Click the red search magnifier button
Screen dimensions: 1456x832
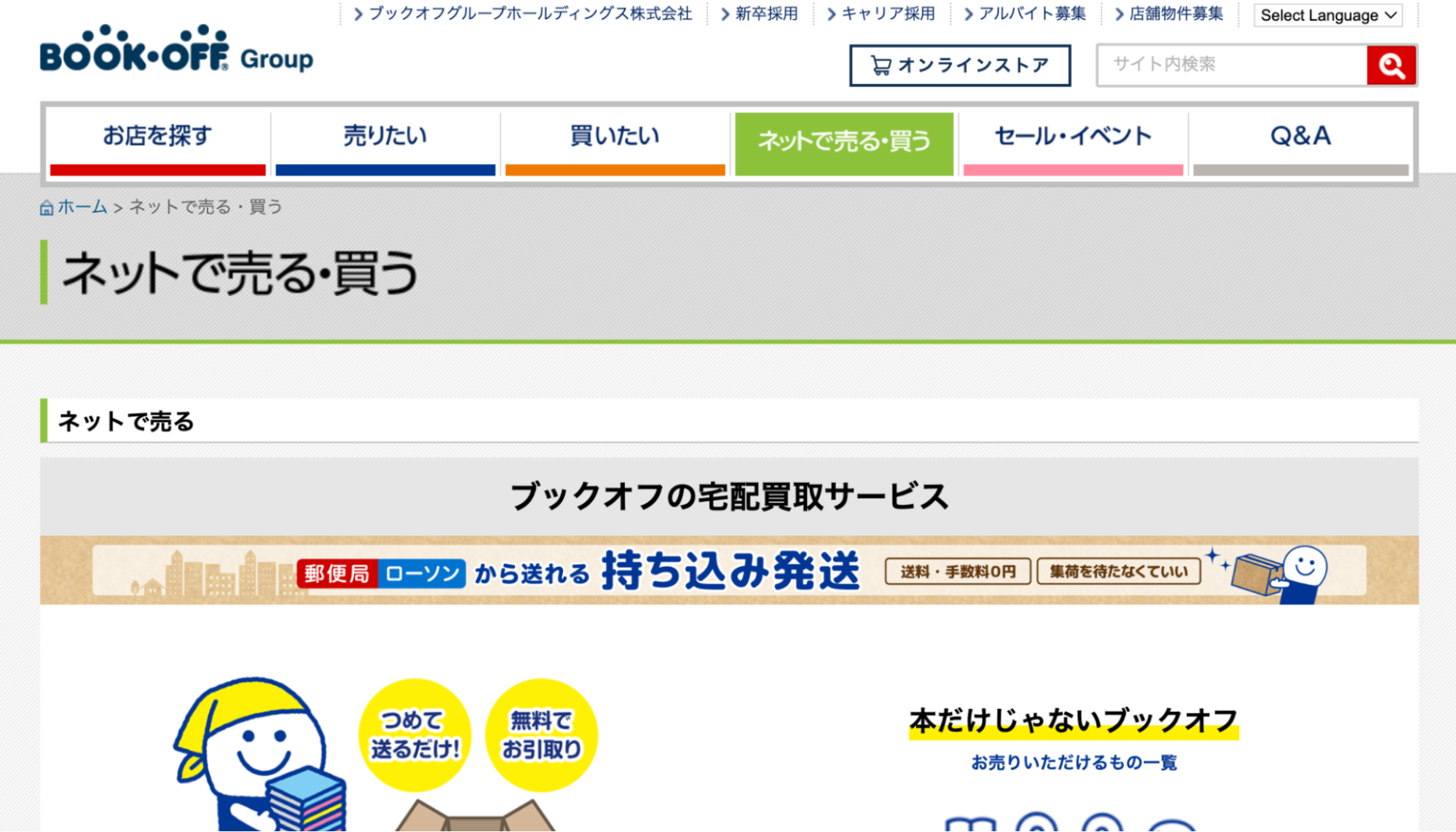pyautogui.click(x=1390, y=66)
